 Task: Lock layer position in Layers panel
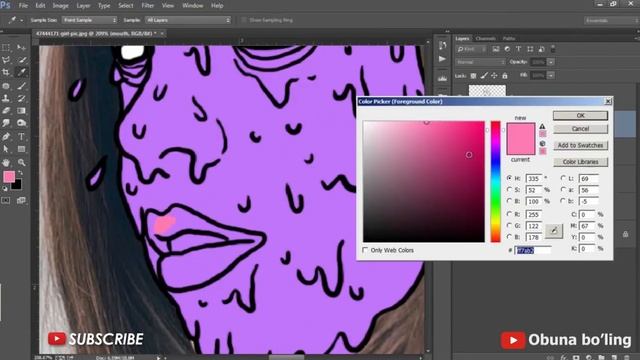coord(494,76)
